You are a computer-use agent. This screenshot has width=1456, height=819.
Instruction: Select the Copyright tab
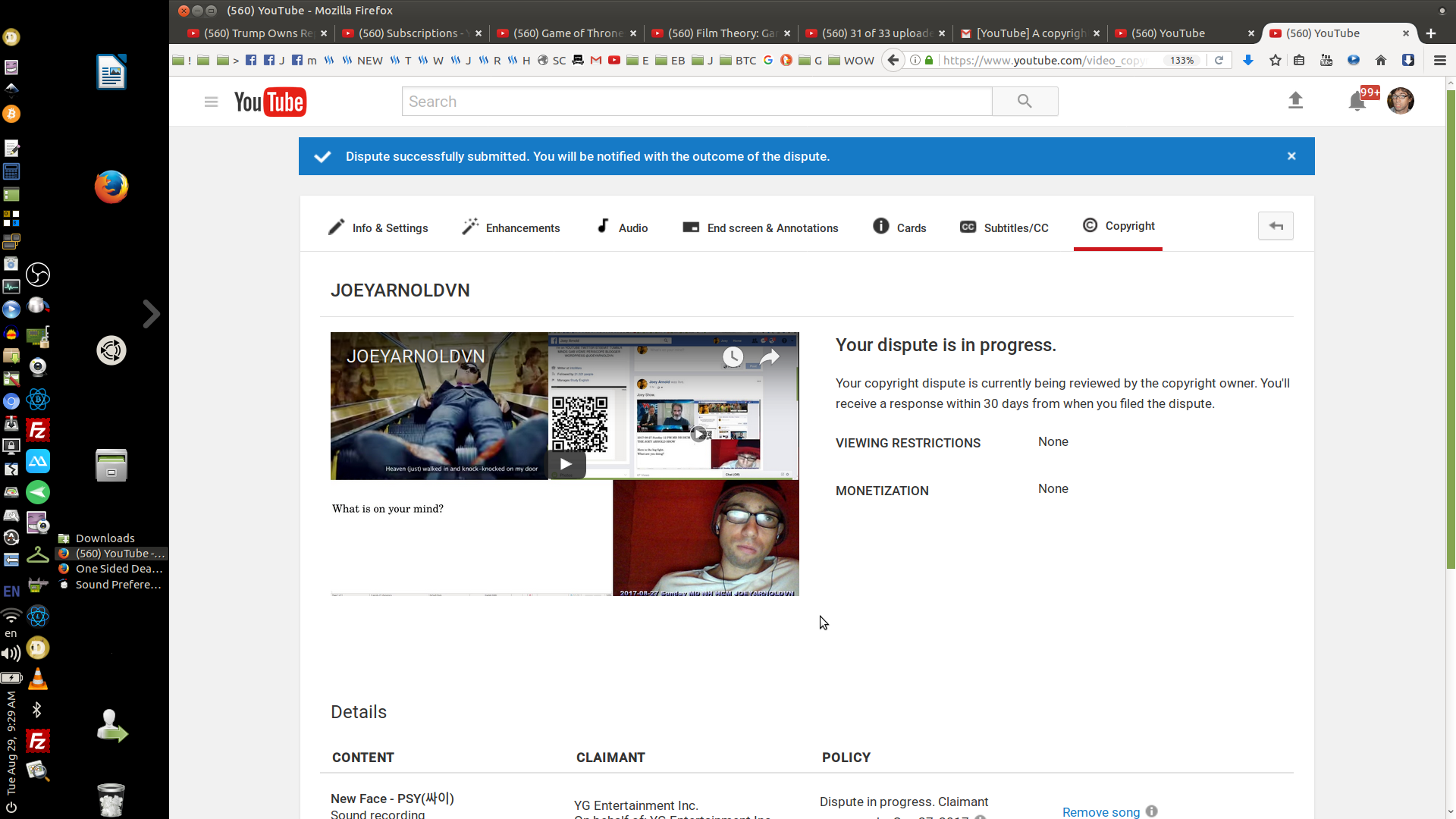[x=1119, y=226]
